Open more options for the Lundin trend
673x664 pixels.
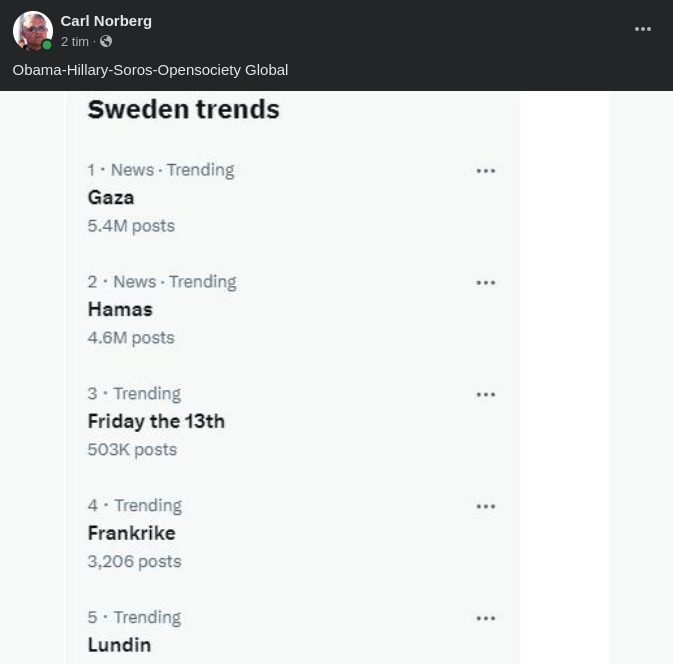(x=486, y=619)
